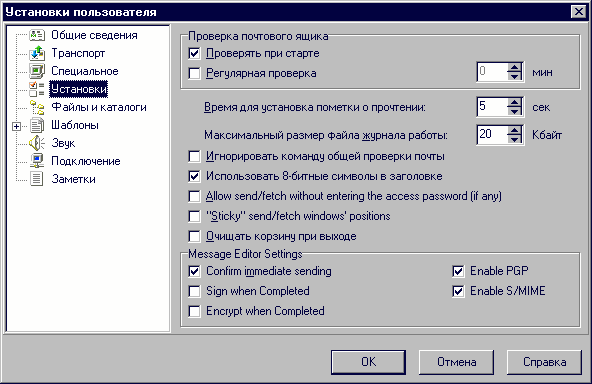Viewport: 592px width, 384px height.
Task: Enable Регулярная проверка checkbox
Action: 194,73
